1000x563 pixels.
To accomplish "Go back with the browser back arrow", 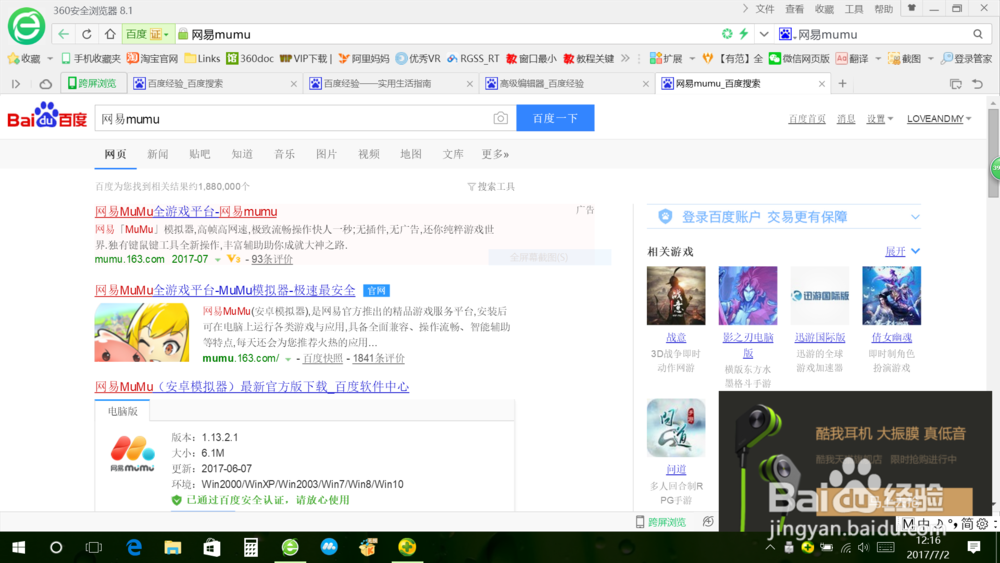I will point(63,34).
